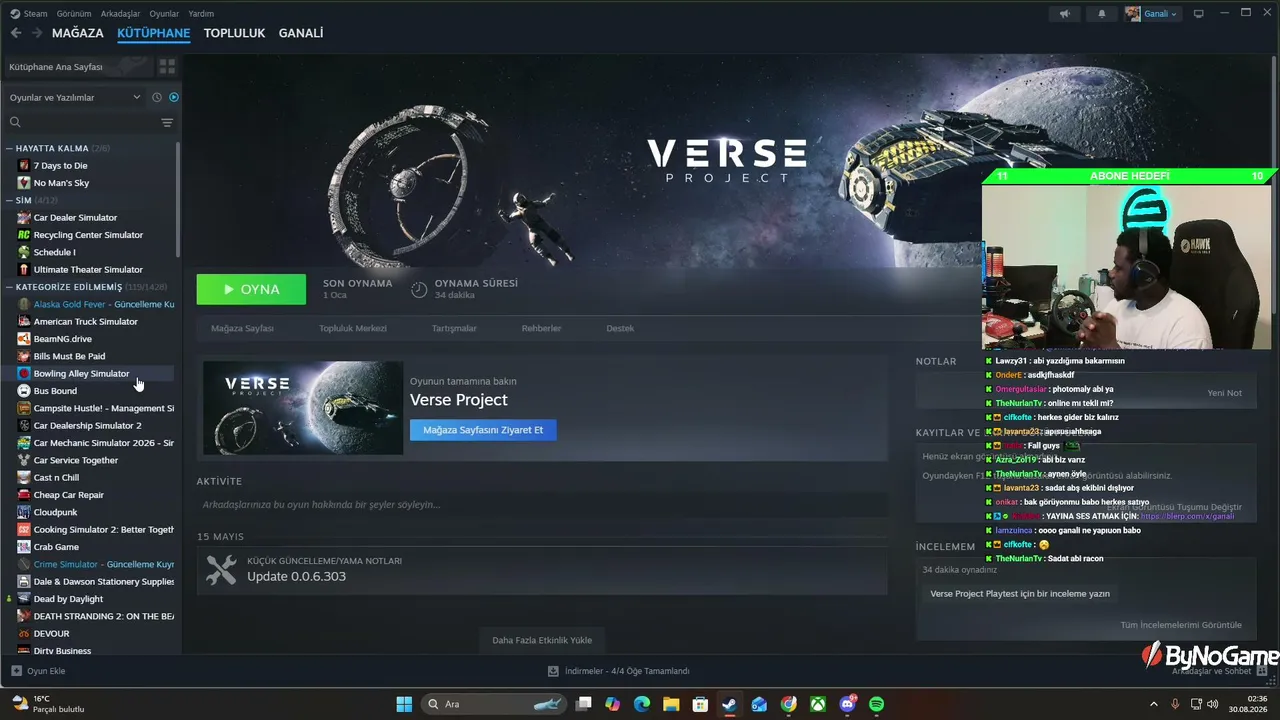Viewport: 1280px width, 720px height.
Task: Open Microsoft Edge from the taskbar
Action: (642, 704)
